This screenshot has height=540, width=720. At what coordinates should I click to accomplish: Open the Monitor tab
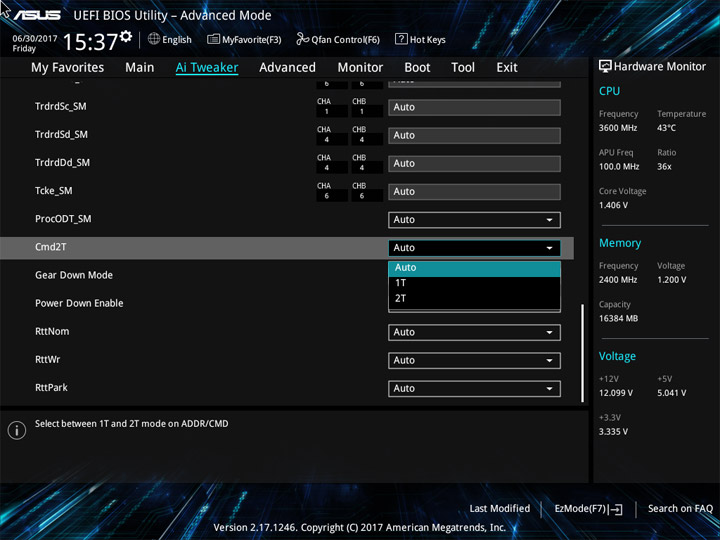coord(360,68)
